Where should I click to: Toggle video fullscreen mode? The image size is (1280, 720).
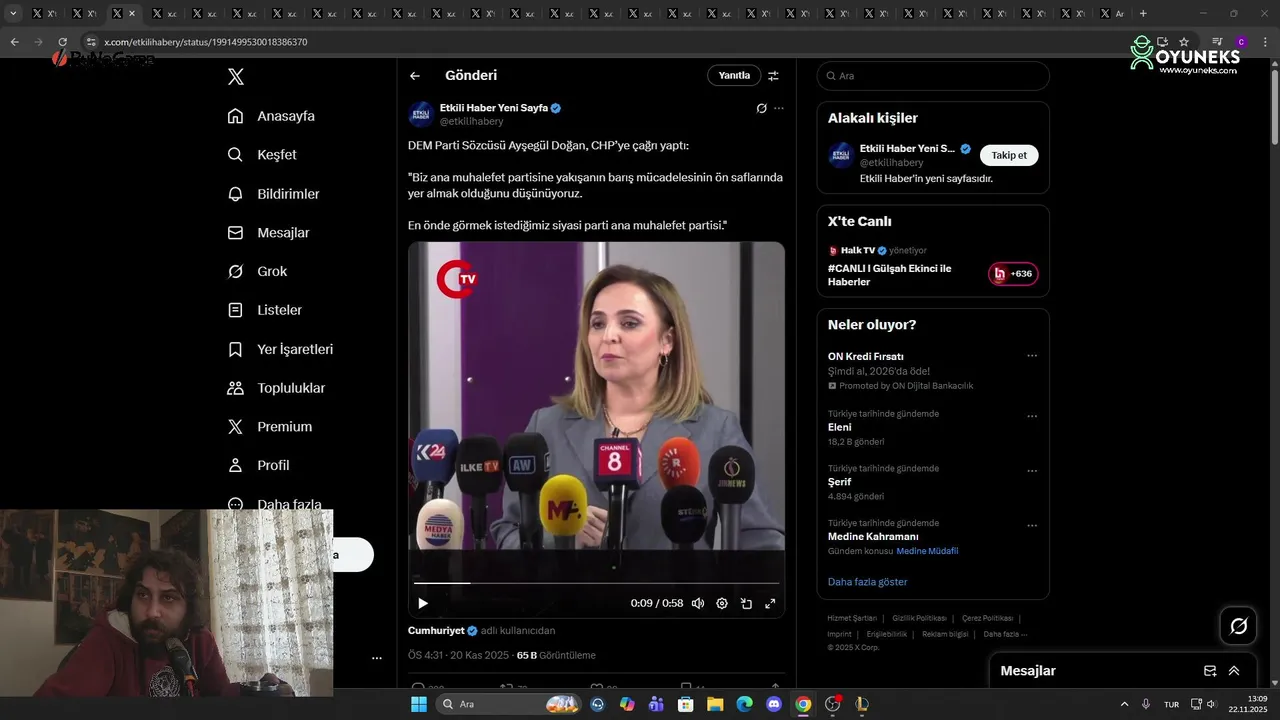(x=770, y=603)
